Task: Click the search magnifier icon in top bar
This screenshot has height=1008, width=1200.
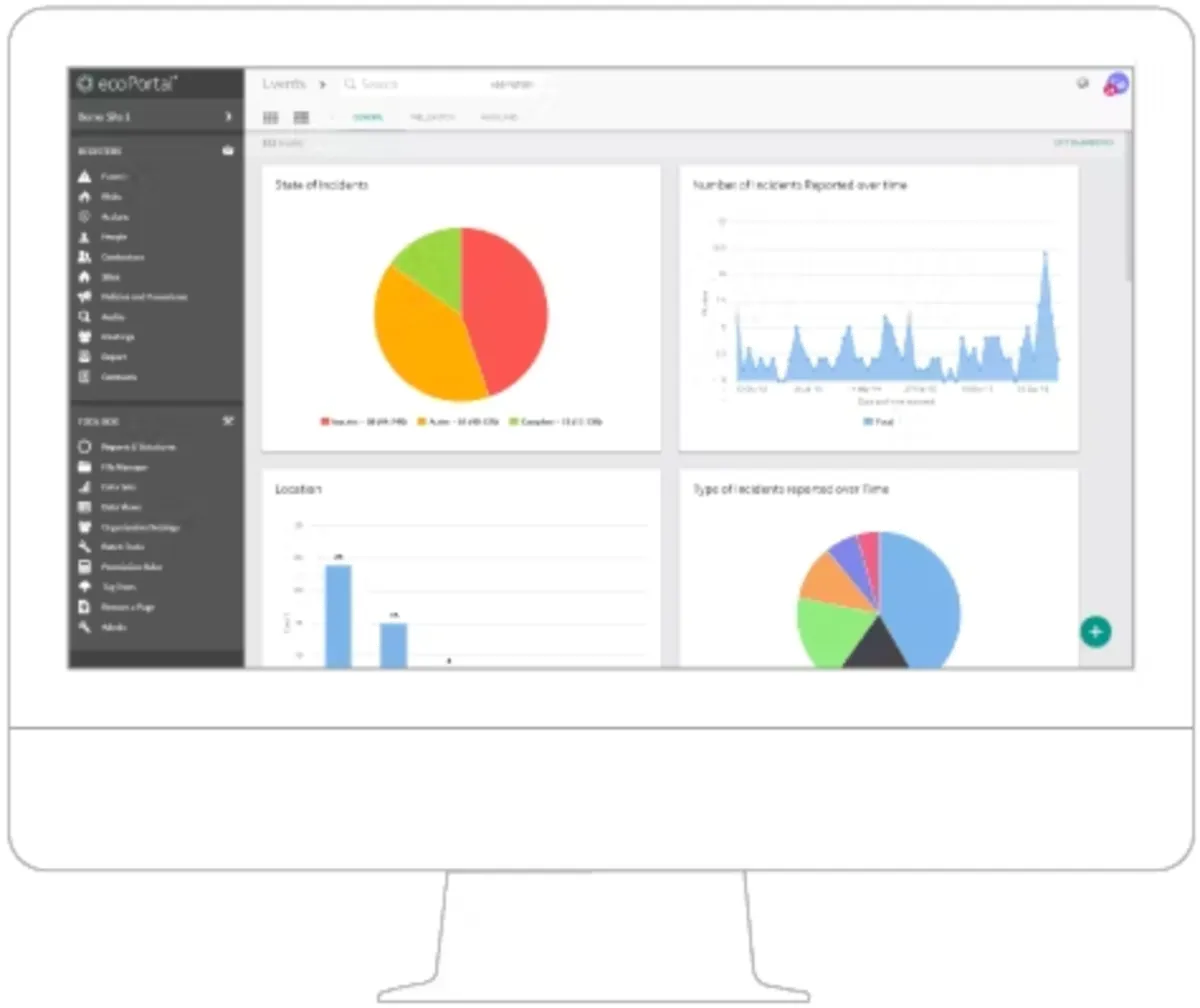Action: pyautogui.click(x=350, y=85)
